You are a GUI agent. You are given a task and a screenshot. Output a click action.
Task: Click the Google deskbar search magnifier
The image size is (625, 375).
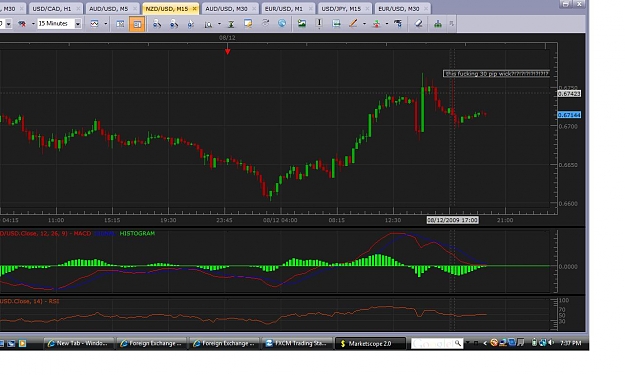pos(458,343)
